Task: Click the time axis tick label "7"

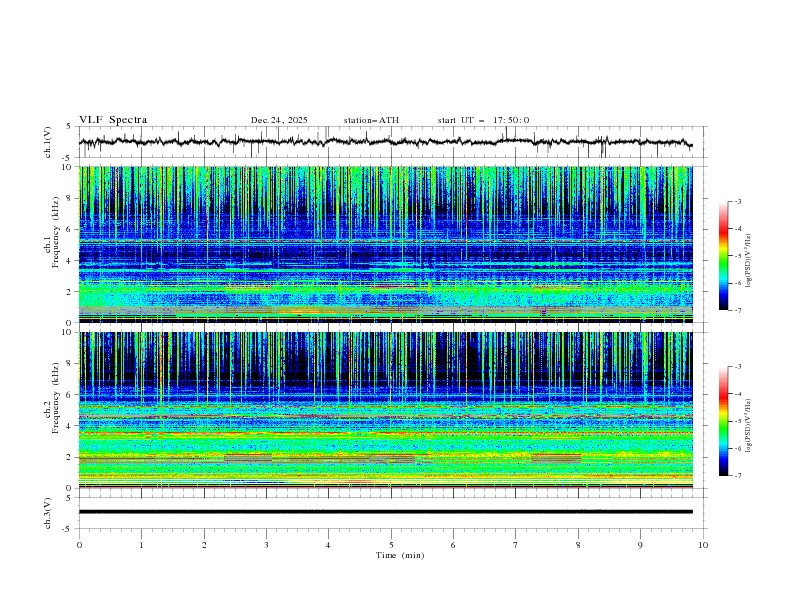Action: click(x=516, y=545)
